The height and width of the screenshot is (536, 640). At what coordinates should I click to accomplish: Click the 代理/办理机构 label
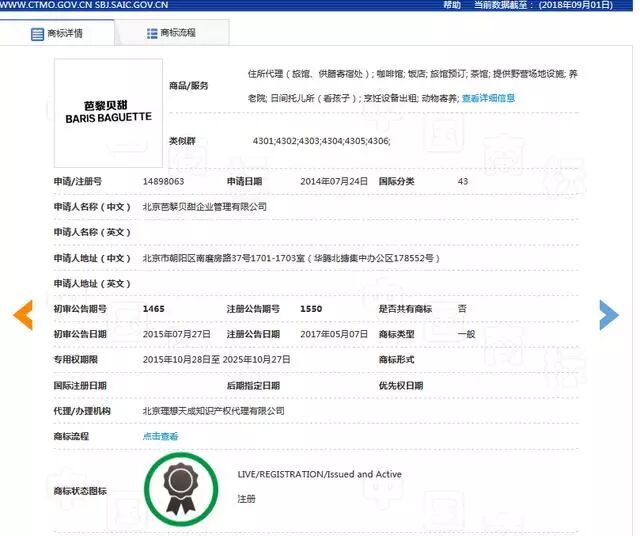click(x=82, y=411)
